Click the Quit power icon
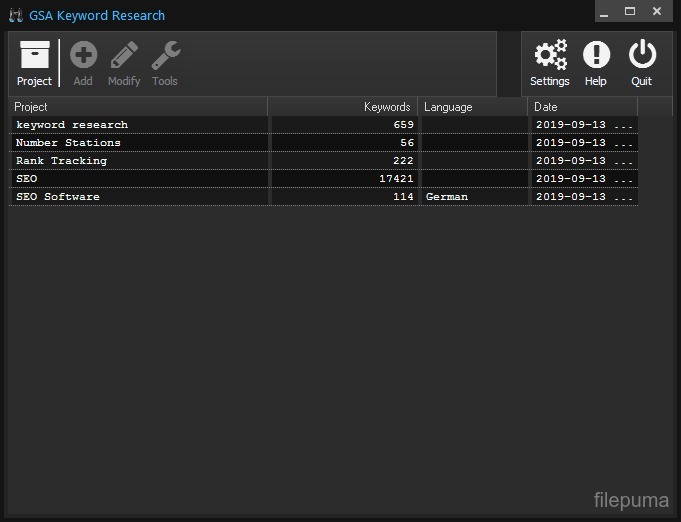This screenshot has width=681, height=522. pos(641,56)
